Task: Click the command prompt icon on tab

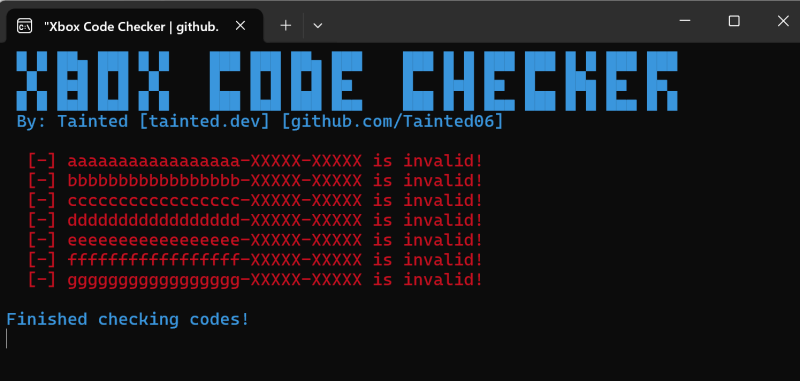Action: tap(24, 26)
